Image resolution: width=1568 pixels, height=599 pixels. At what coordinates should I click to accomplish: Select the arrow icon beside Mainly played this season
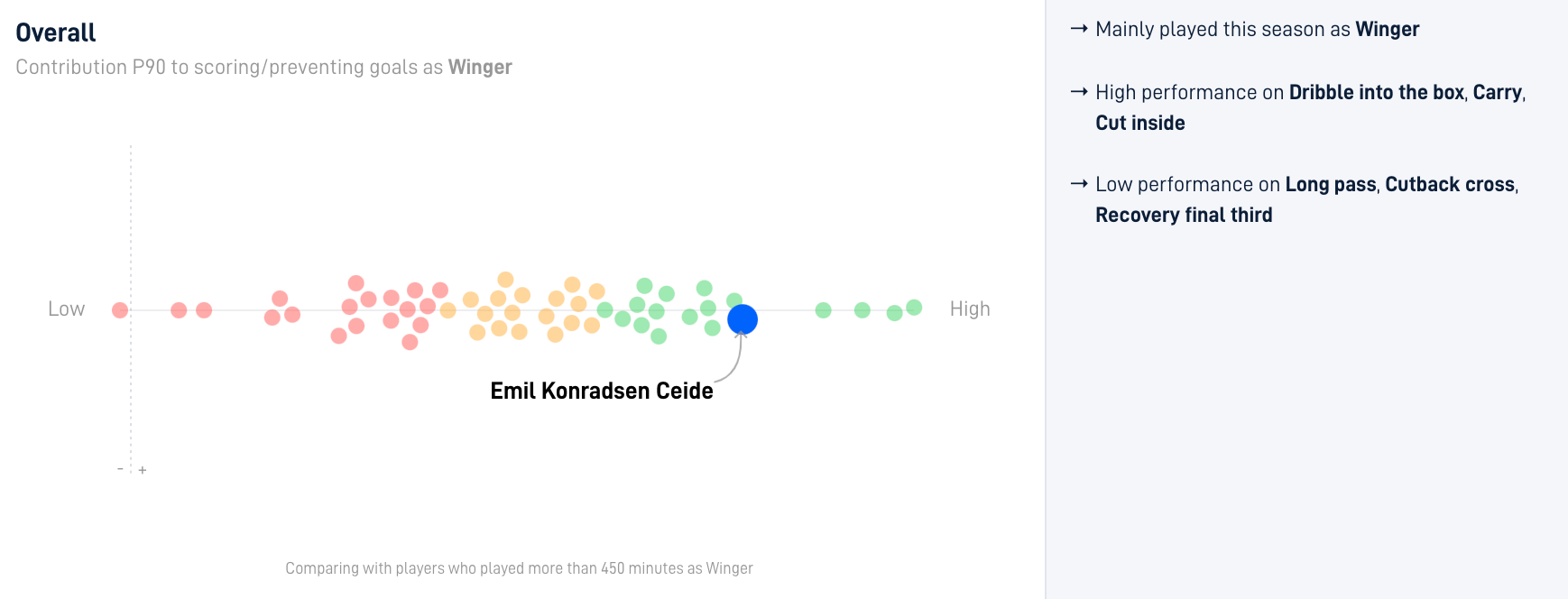[1079, 29]
